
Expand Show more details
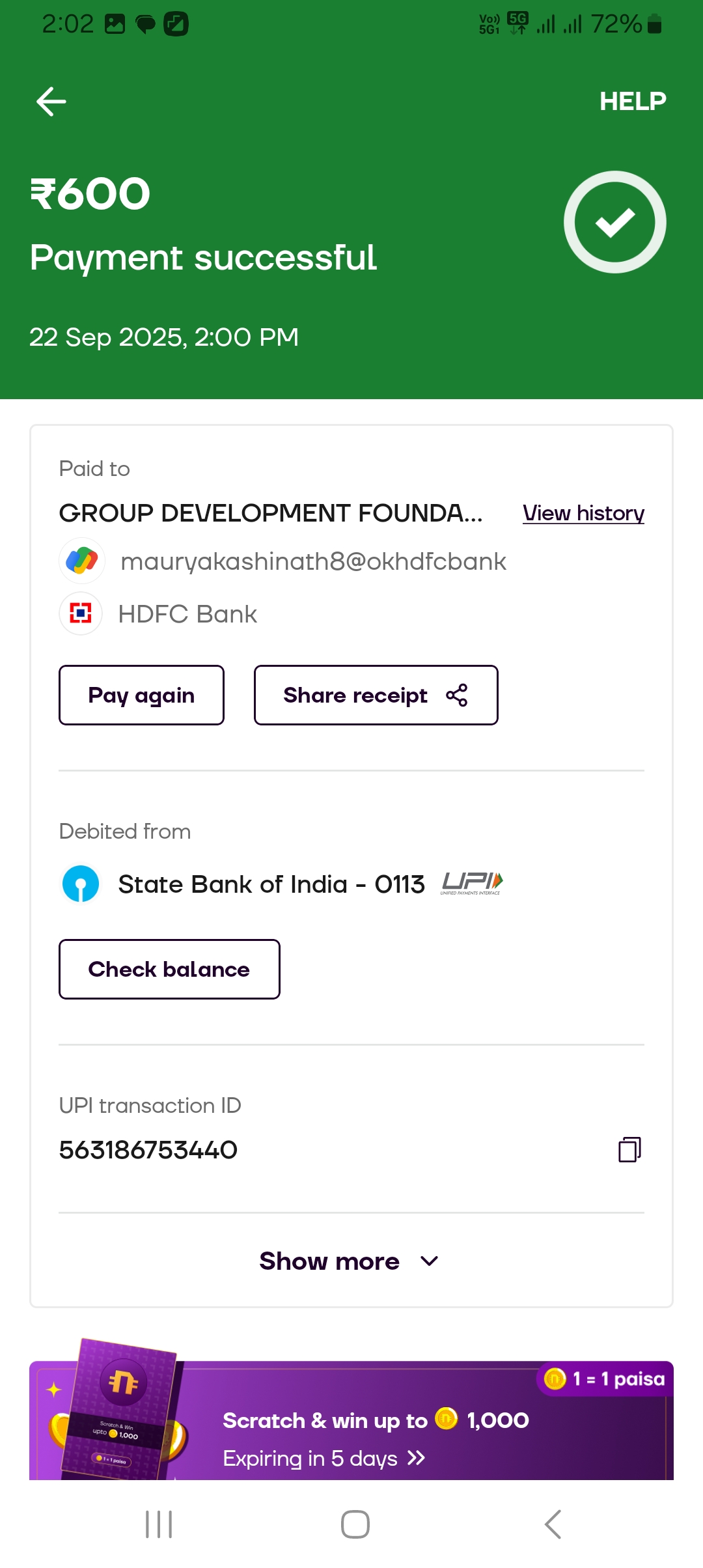pos(329,1261)
